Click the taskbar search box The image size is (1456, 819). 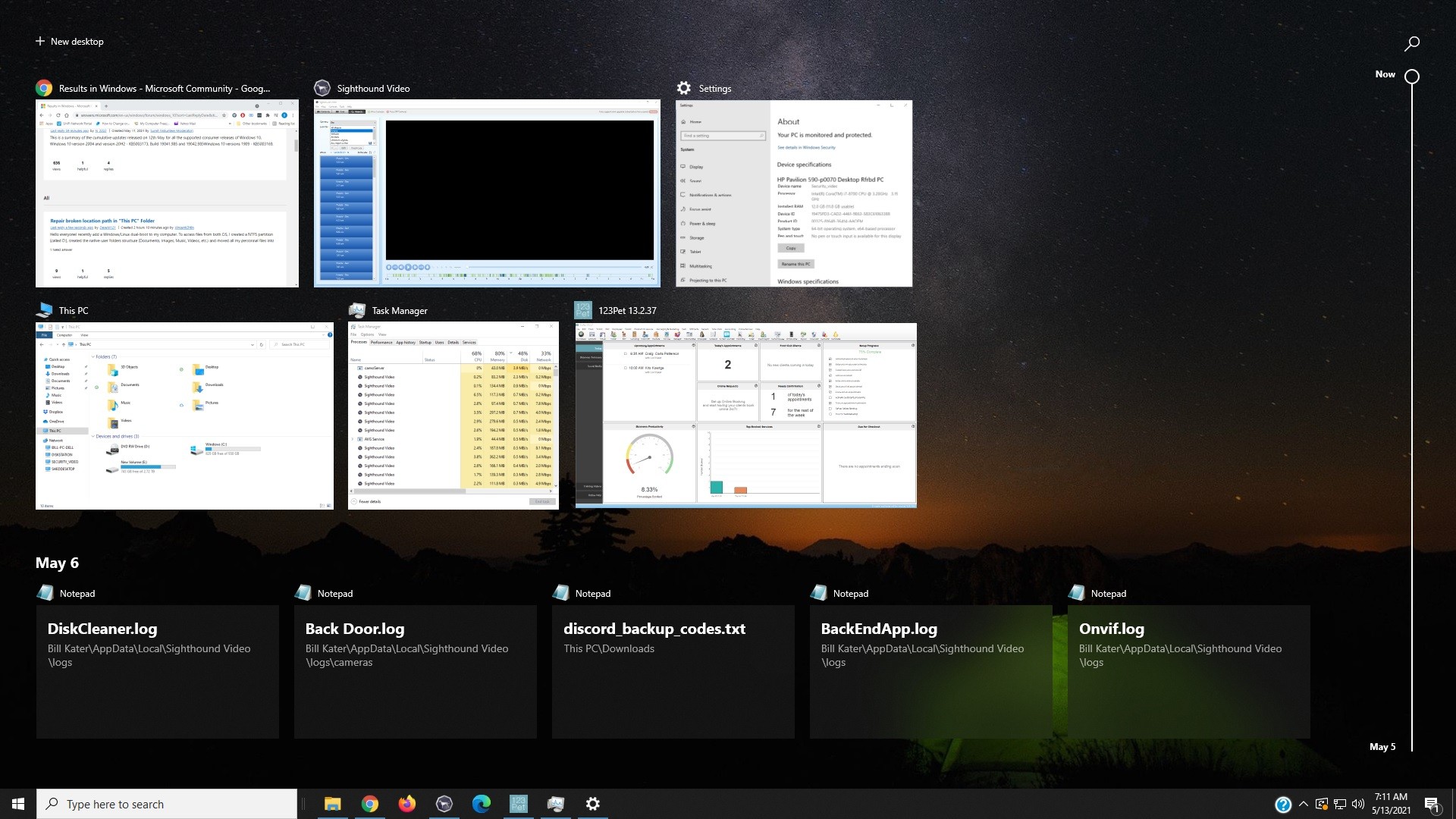coord(167,804)
